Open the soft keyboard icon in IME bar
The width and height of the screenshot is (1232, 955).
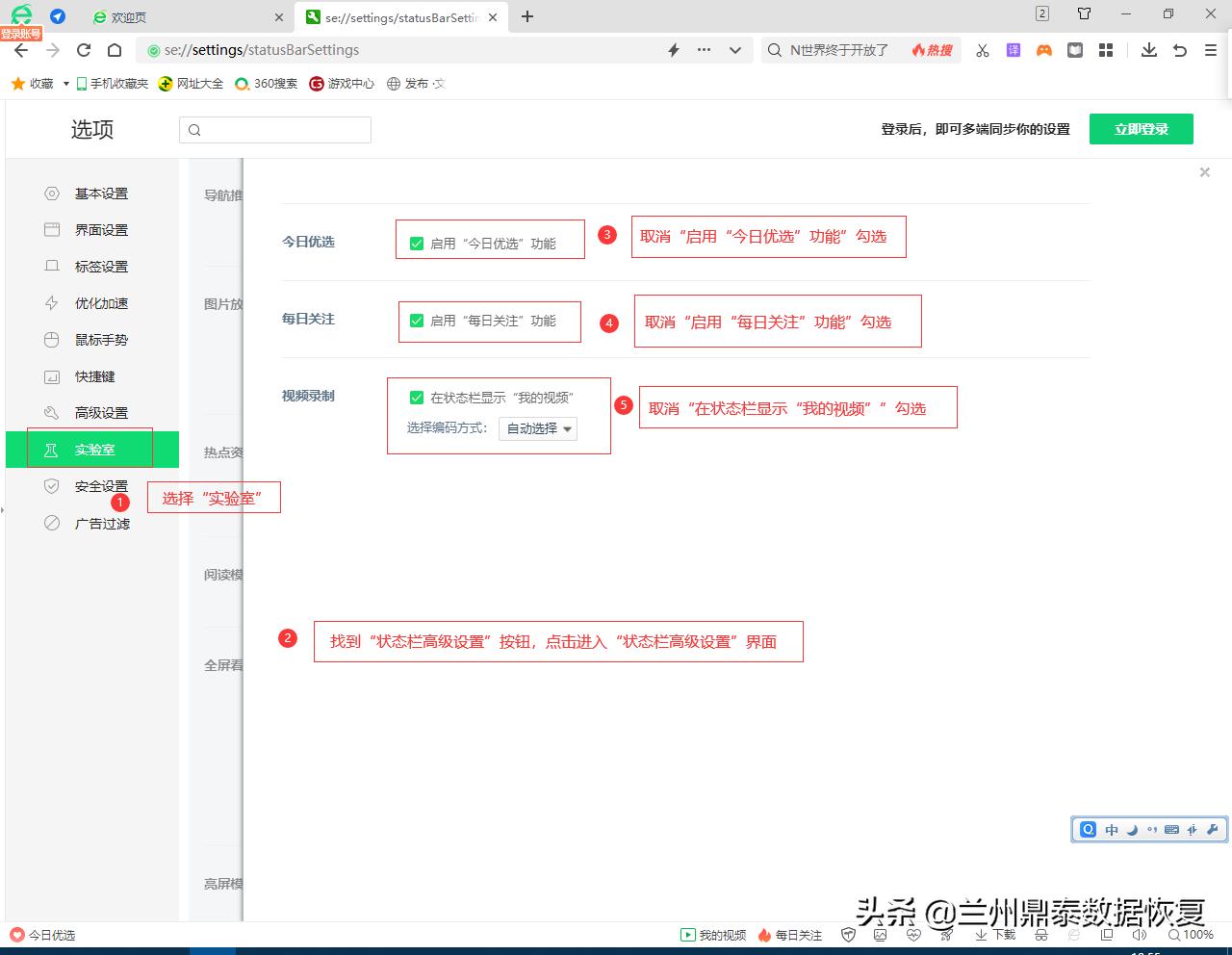[x=1173, y=829]
